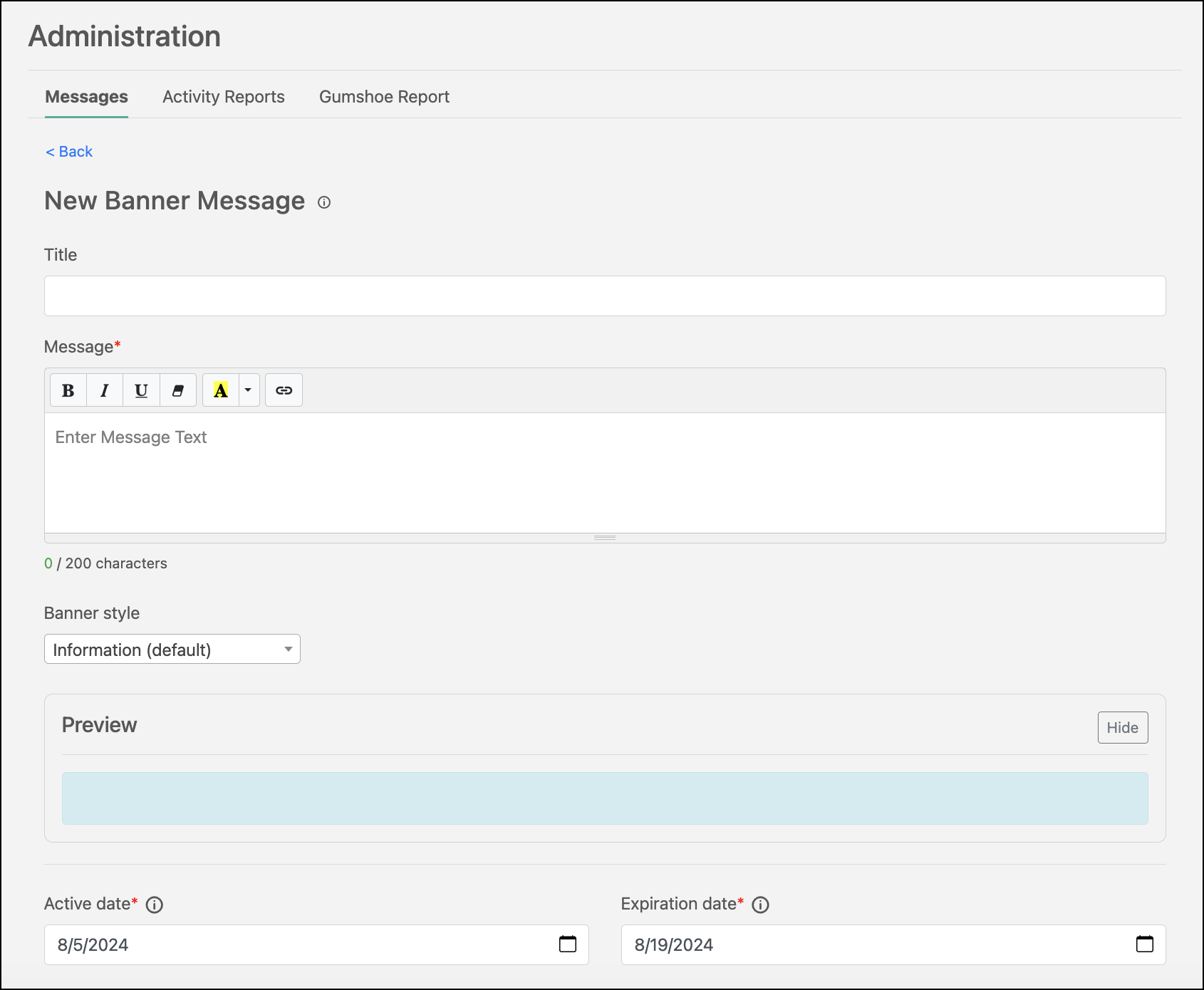Open the highlight color dropdown arrow
Viewport: 1204px width, 990px height.
click(x=249, y=390)
